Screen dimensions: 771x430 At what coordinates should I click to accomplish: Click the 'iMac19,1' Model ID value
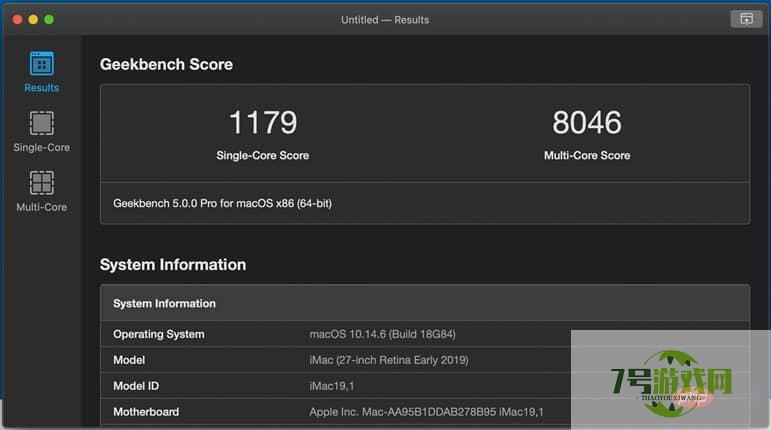[331, 386]
